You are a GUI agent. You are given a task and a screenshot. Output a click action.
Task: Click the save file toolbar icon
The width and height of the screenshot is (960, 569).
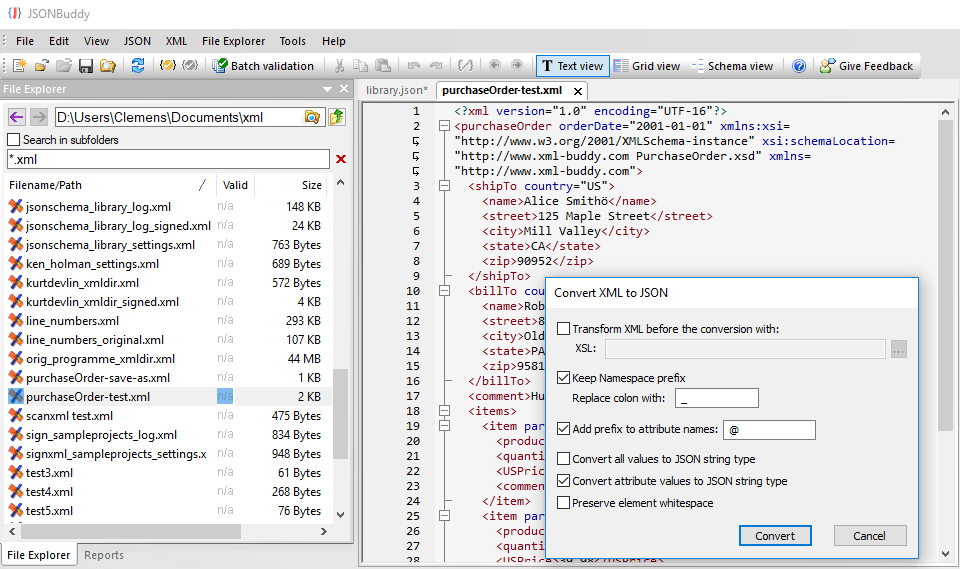[x=86, y=66]
